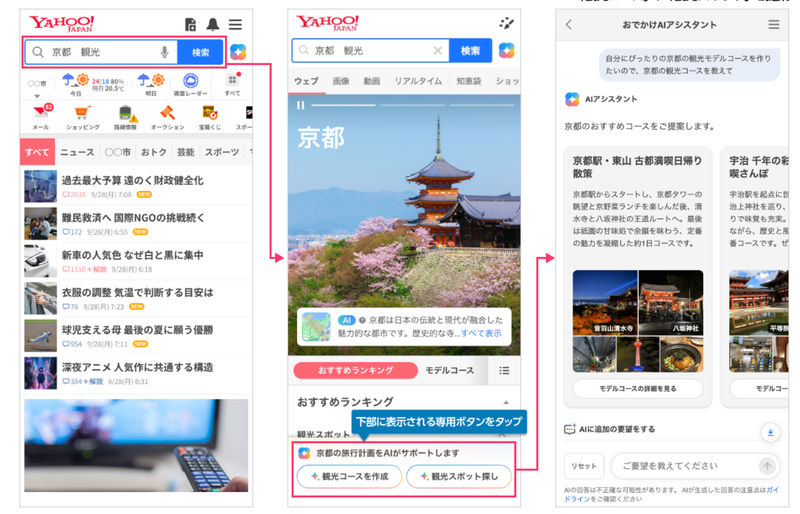Image resolution: width=800 pixels, height=514 pixels.
Task: Select the おすすめランキング pill tab
Action: 356,371
